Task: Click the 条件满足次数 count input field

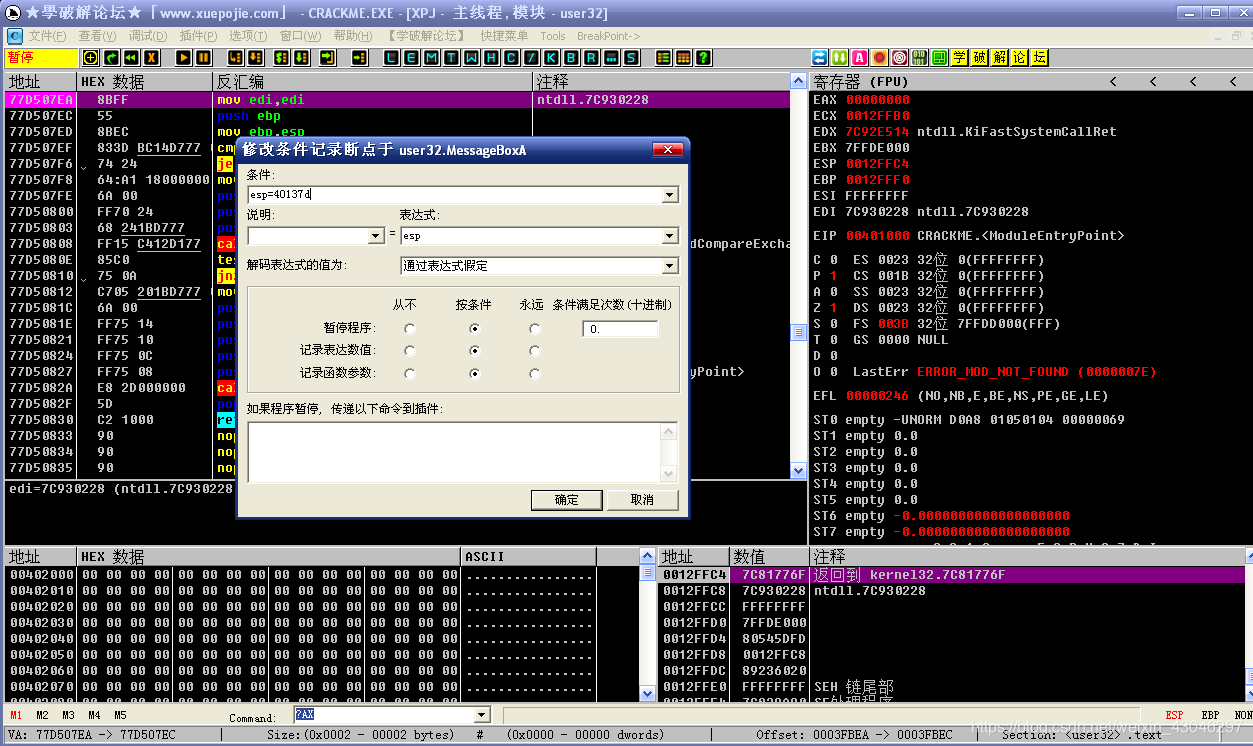Action: click(x=621, y=329)
